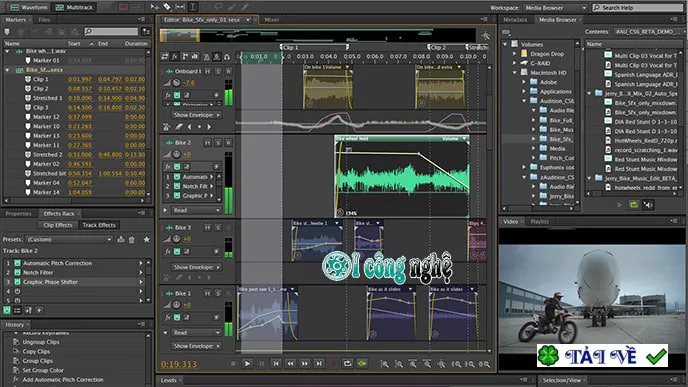Click the EQ view icon above tracks

(194, 57)
